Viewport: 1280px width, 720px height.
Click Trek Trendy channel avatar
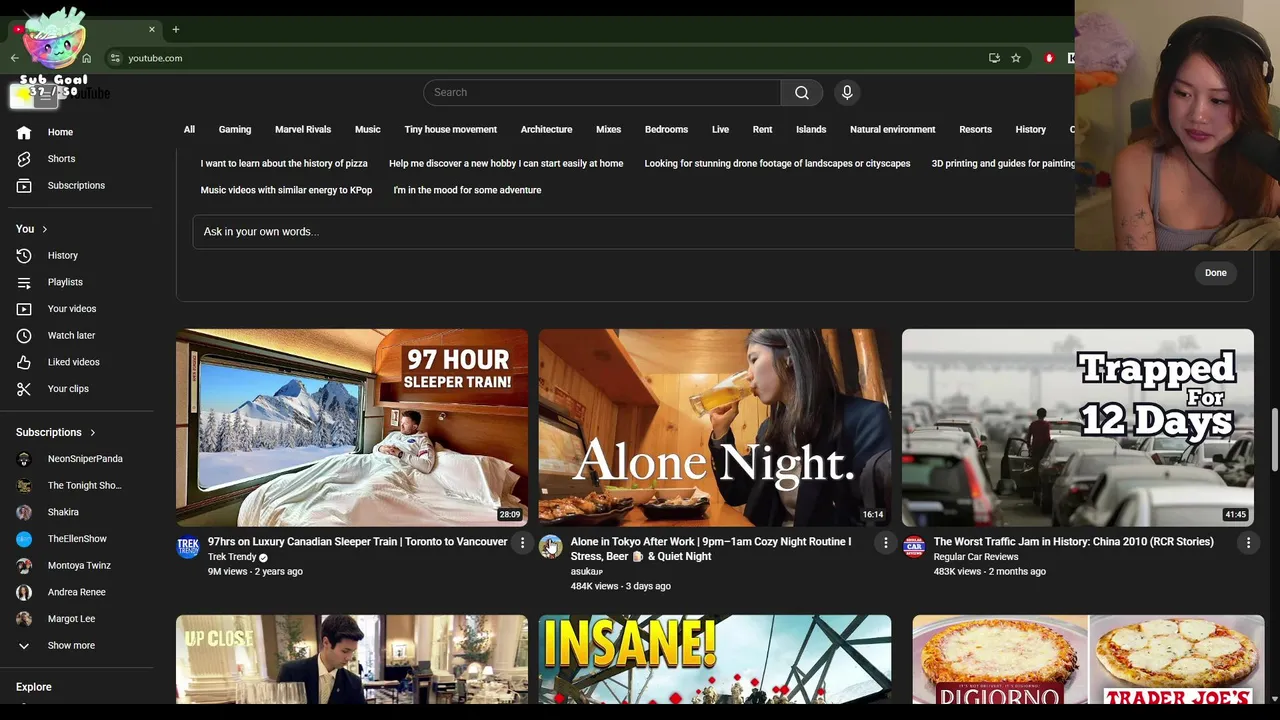point(188,547)
